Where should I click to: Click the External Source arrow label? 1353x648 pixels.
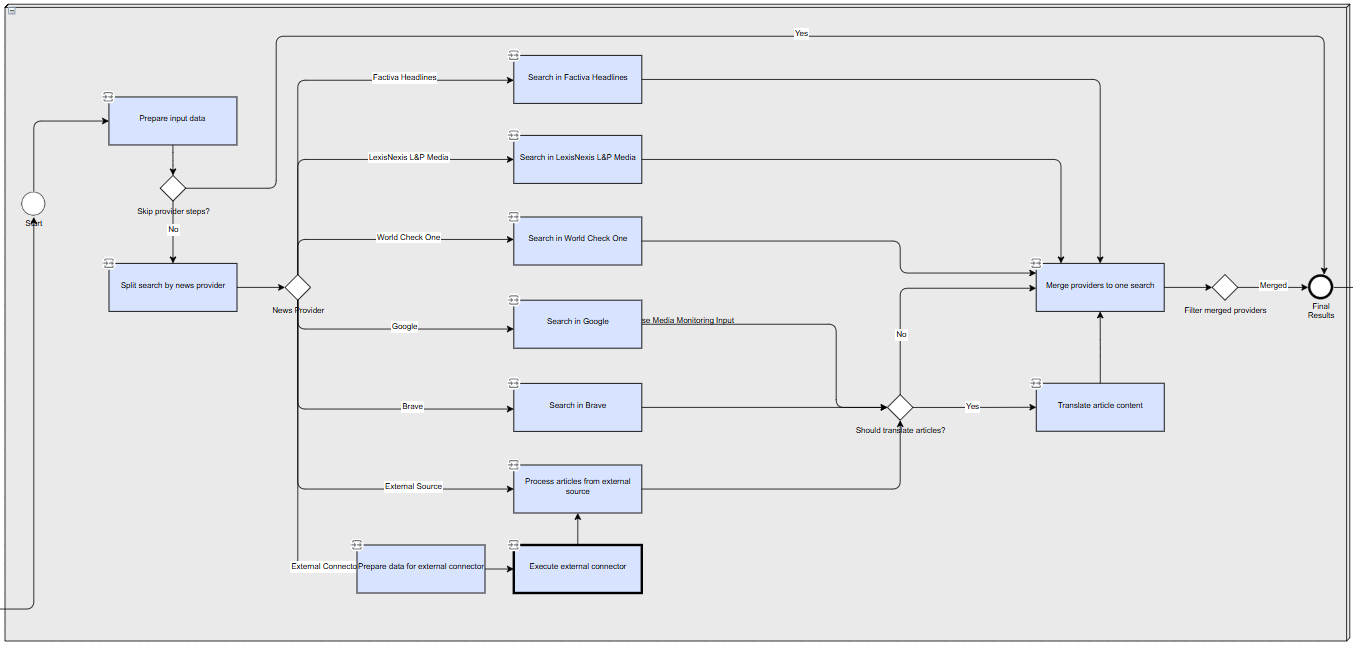click(x=413, y=486)
